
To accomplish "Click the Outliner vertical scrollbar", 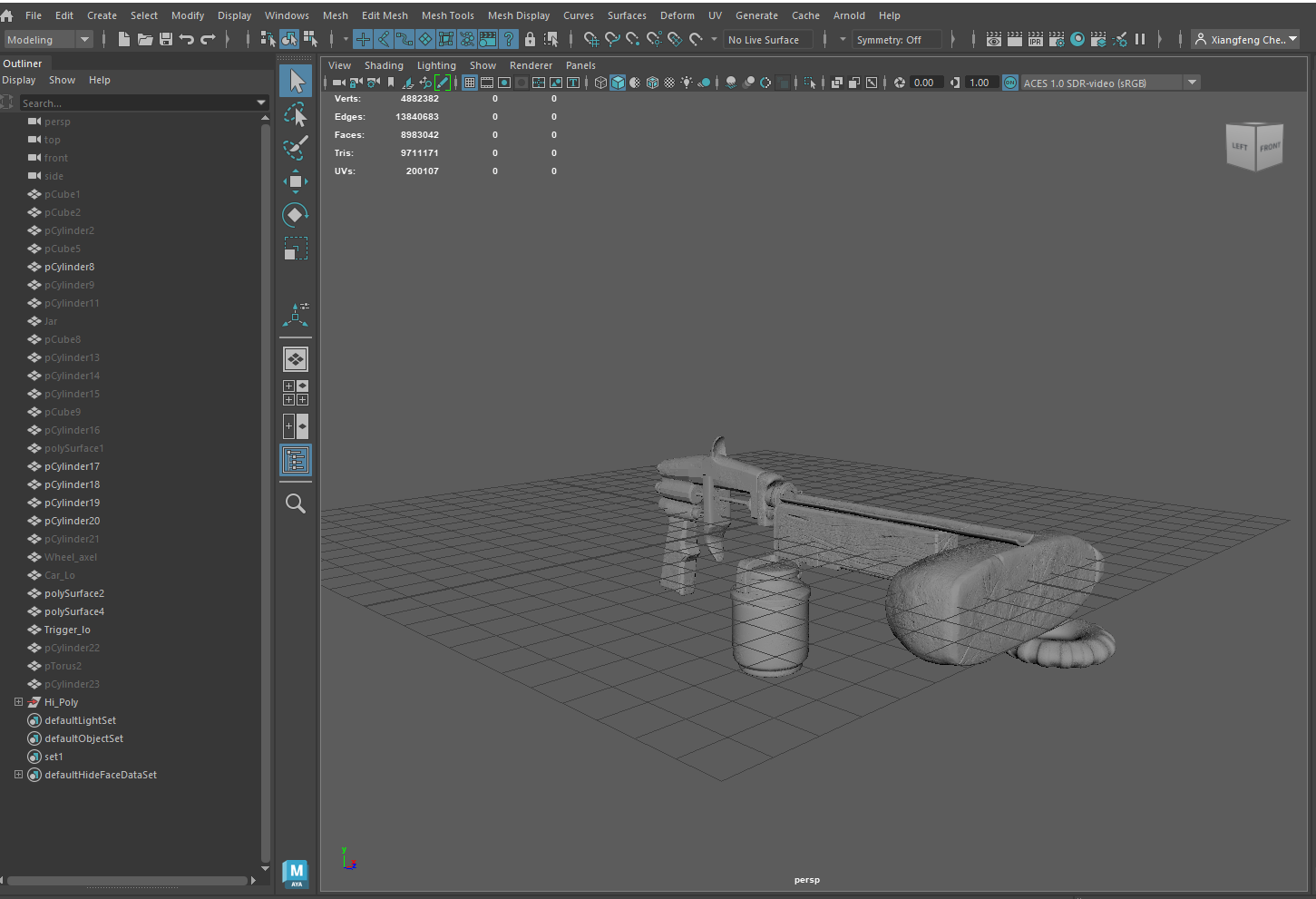I will [265, 492].
